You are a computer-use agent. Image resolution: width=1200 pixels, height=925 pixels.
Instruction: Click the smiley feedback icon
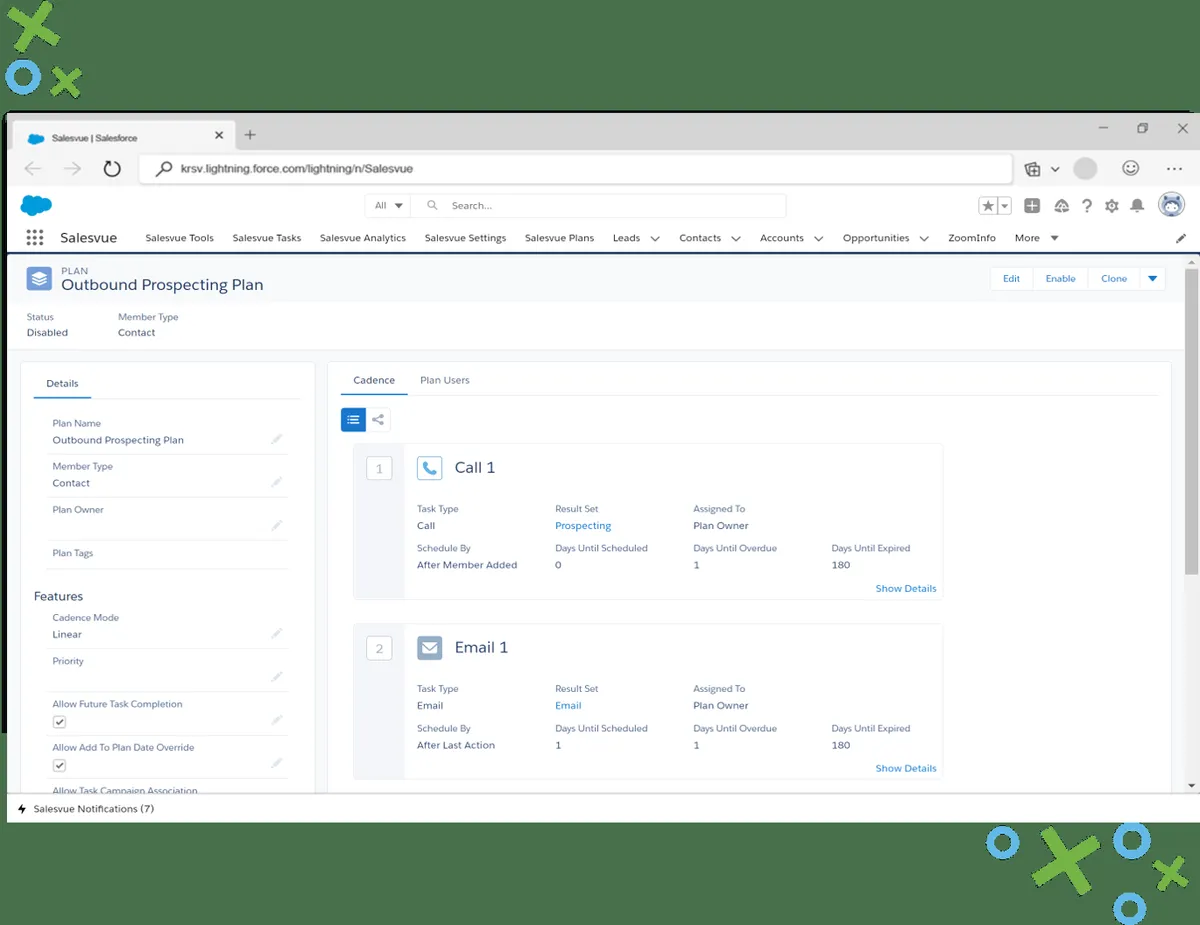[x=1131, y=169]
